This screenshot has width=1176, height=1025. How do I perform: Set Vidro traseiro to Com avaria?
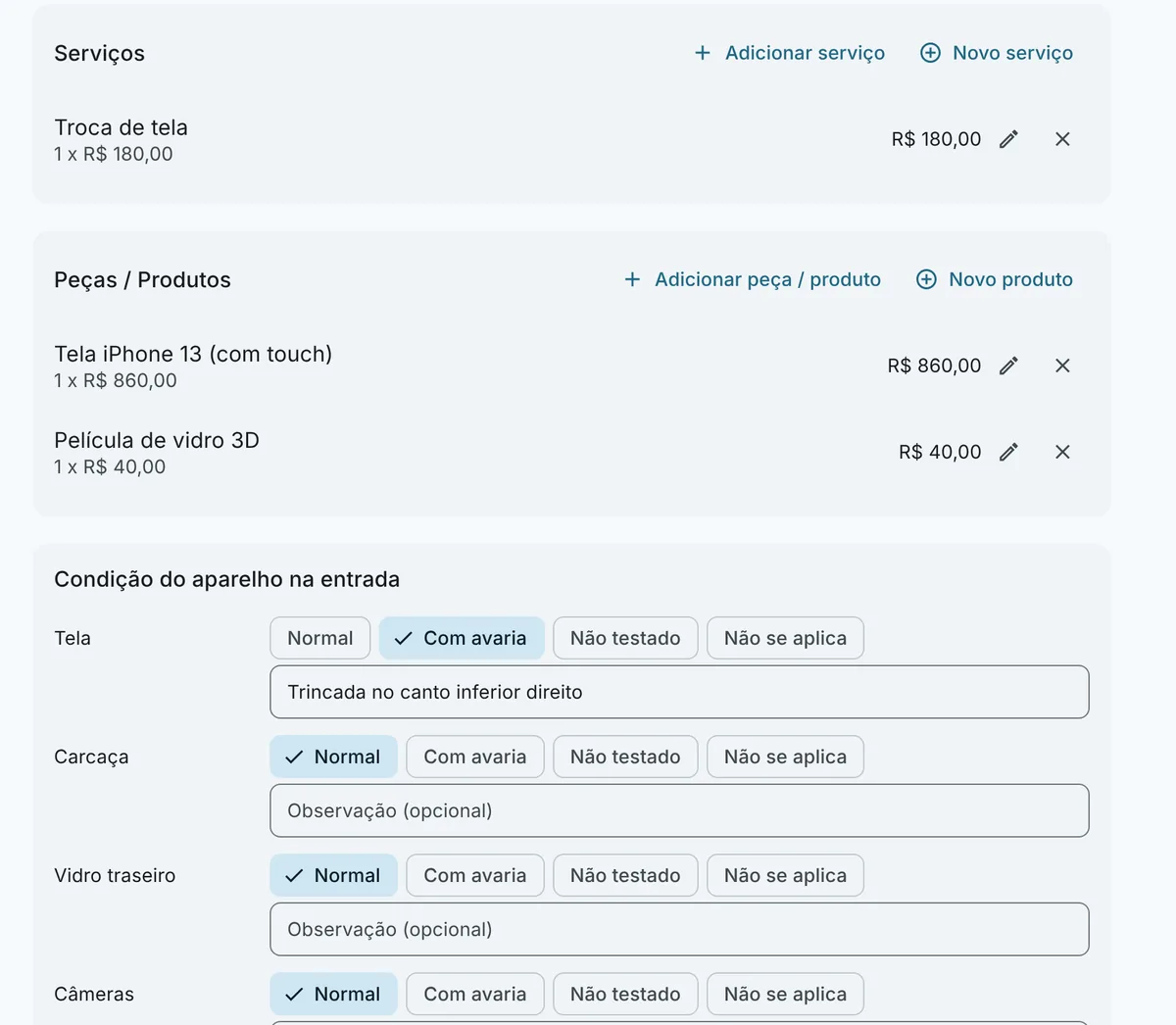pyautogui.click(x=475, y=875)
